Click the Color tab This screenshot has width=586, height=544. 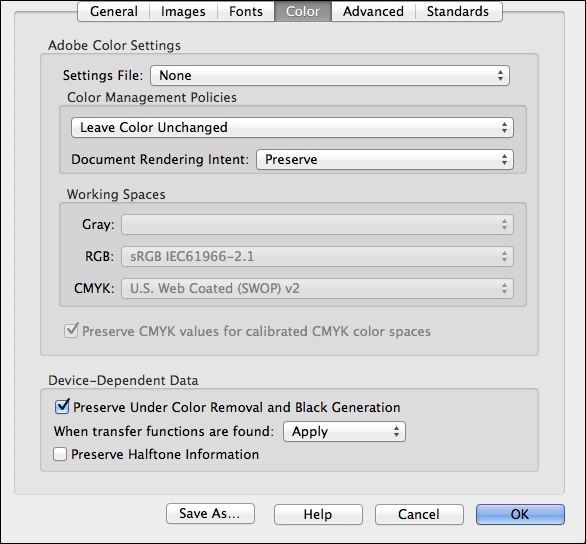click(303, 12)
